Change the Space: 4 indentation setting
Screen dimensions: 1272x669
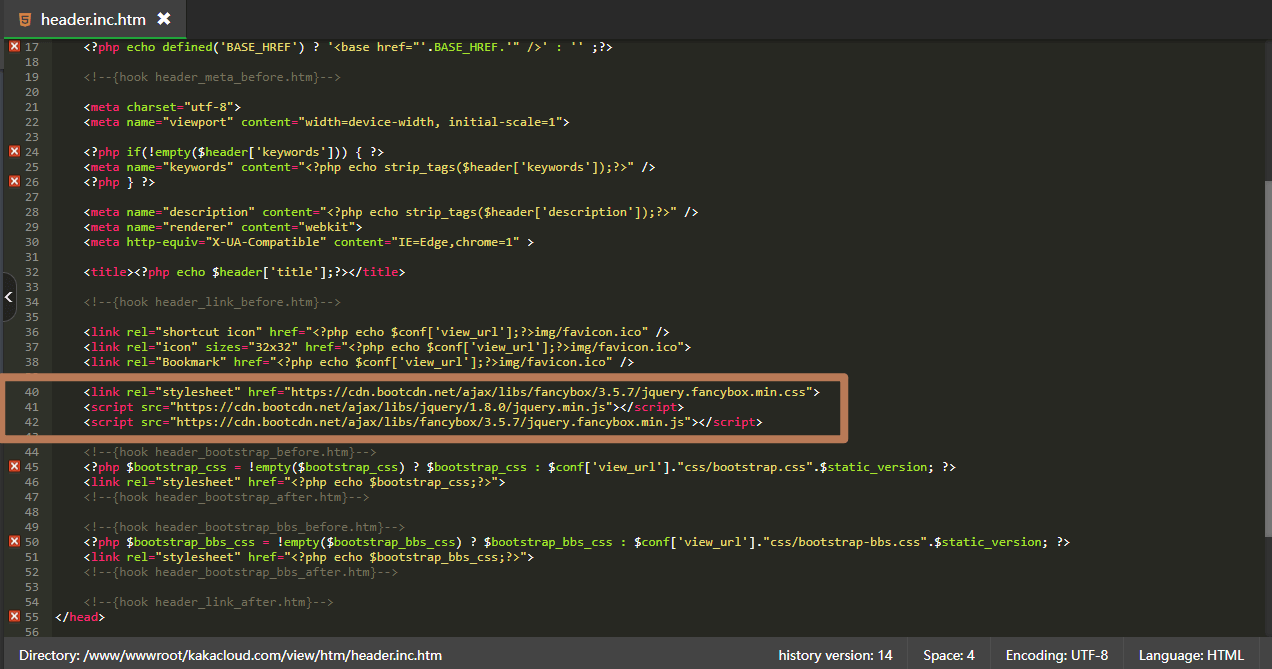pyautogui.click(x=949, y=655)
